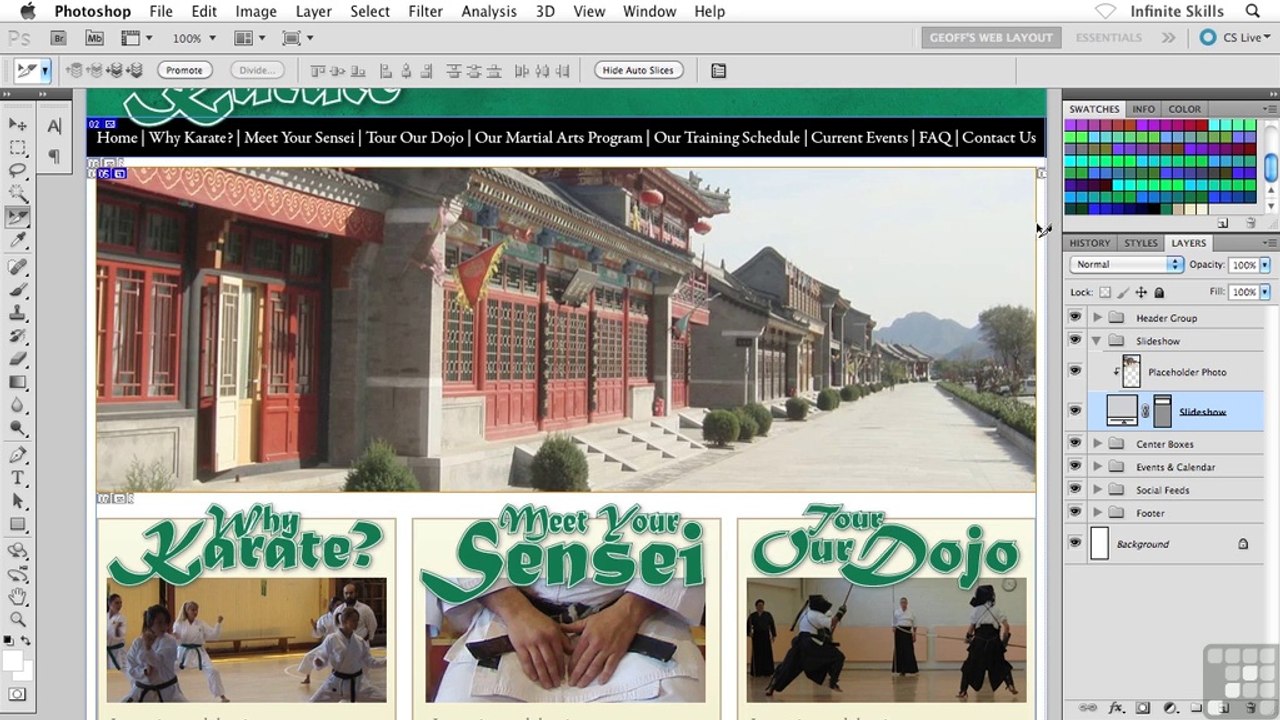Open Spotlight search in menu bar
The height and width of the screenshot is (720, 1280).
pos(1253,11)
